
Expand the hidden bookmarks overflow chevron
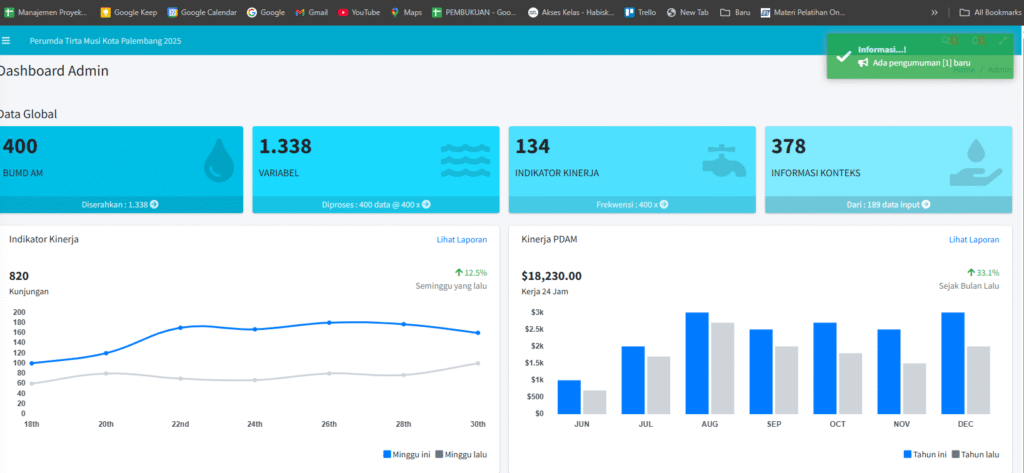[934, 13]
